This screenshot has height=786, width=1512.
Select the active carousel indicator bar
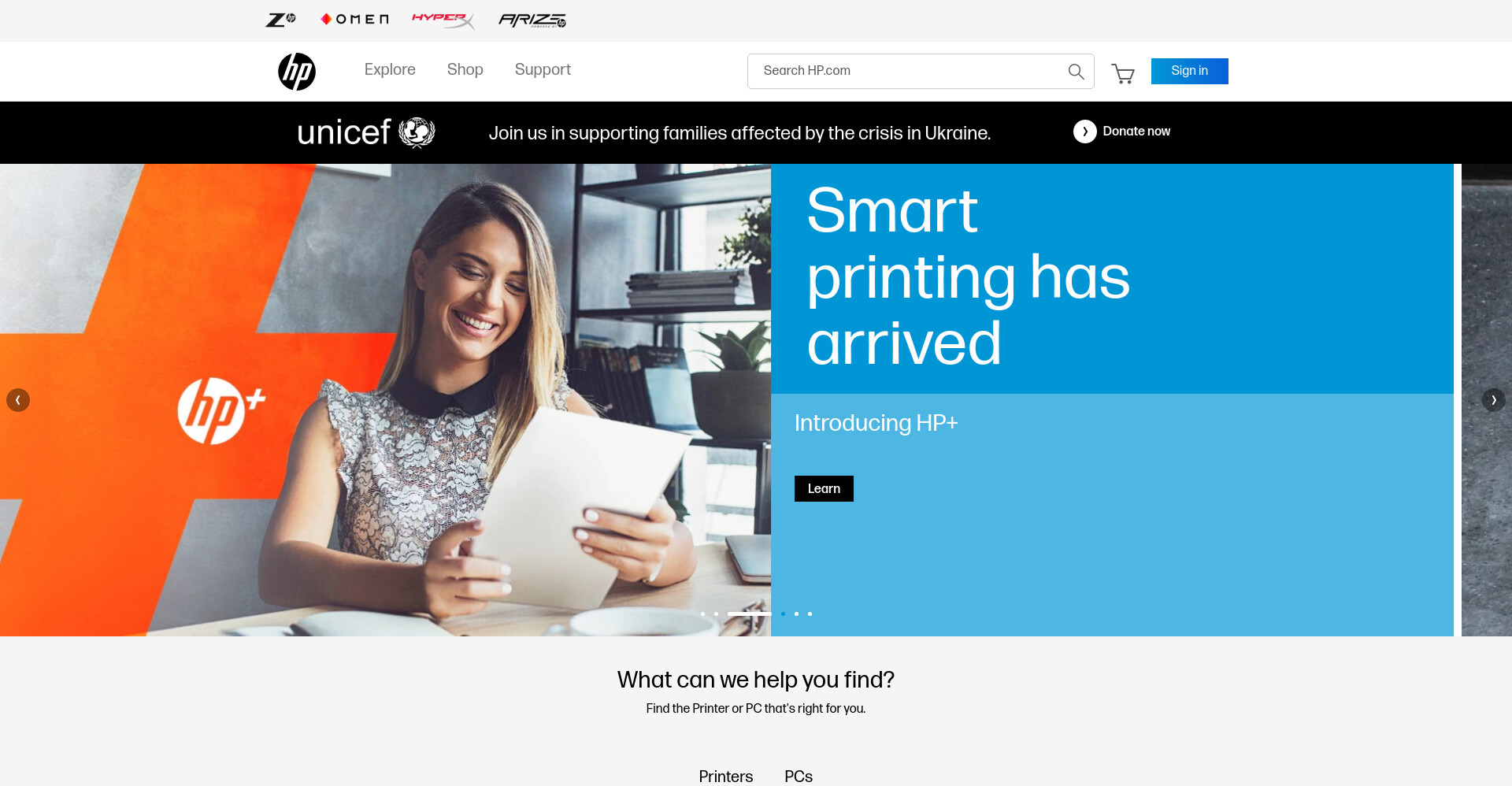coord(749,614)
